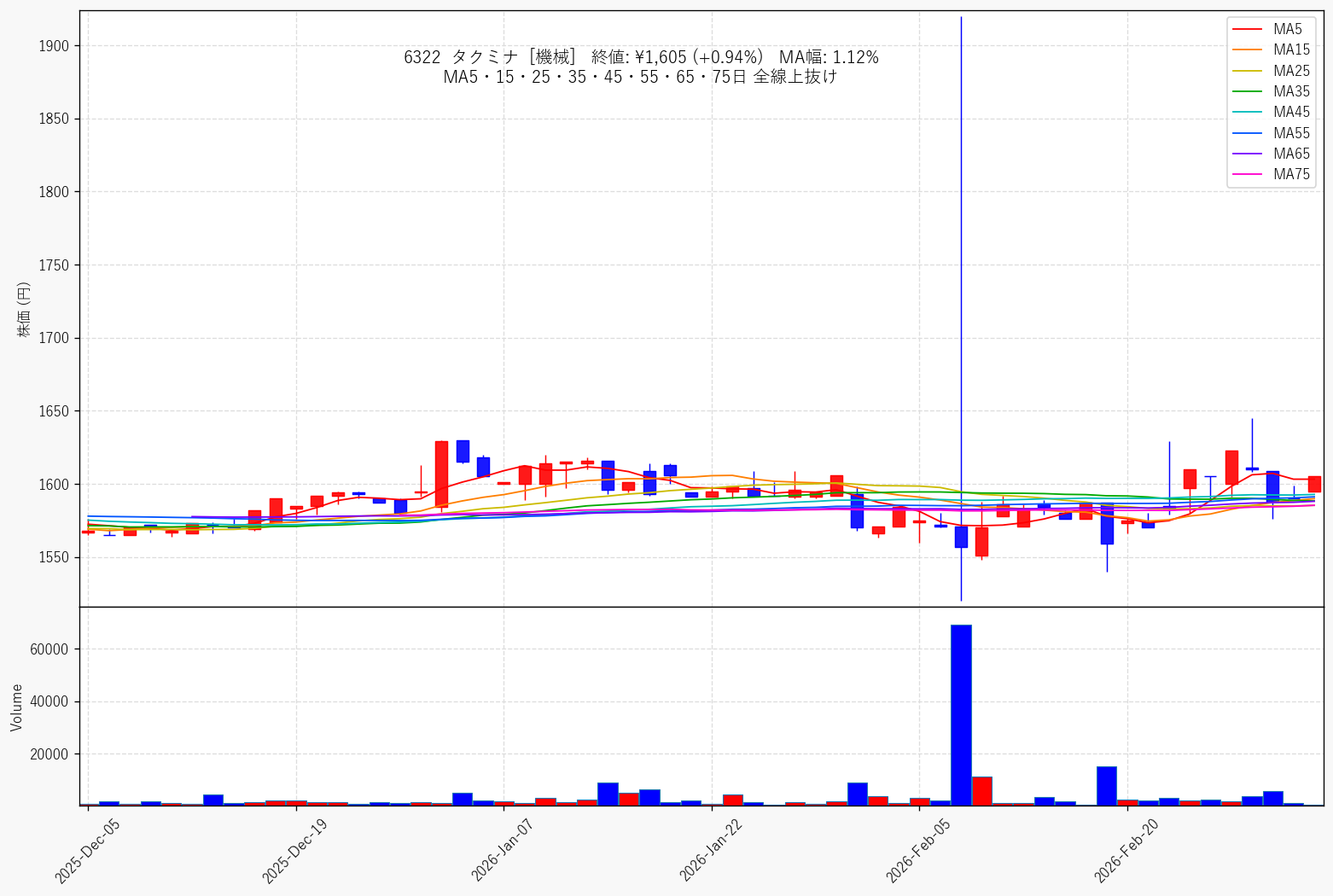Click the MA5 legend entry
Image resolution: width=1333 pixels, height=896 pixels.
pos(1272,29)
